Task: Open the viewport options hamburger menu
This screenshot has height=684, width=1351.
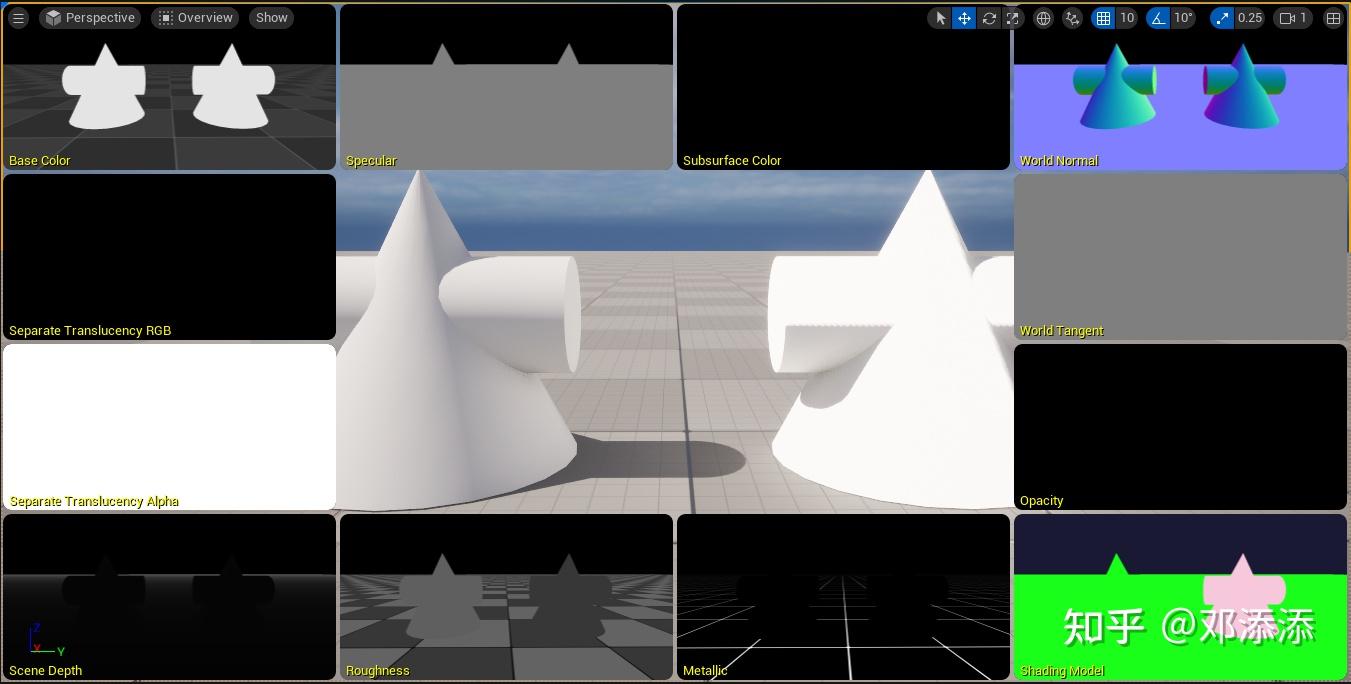Action: pyautogui.click(x=18, y=17)
